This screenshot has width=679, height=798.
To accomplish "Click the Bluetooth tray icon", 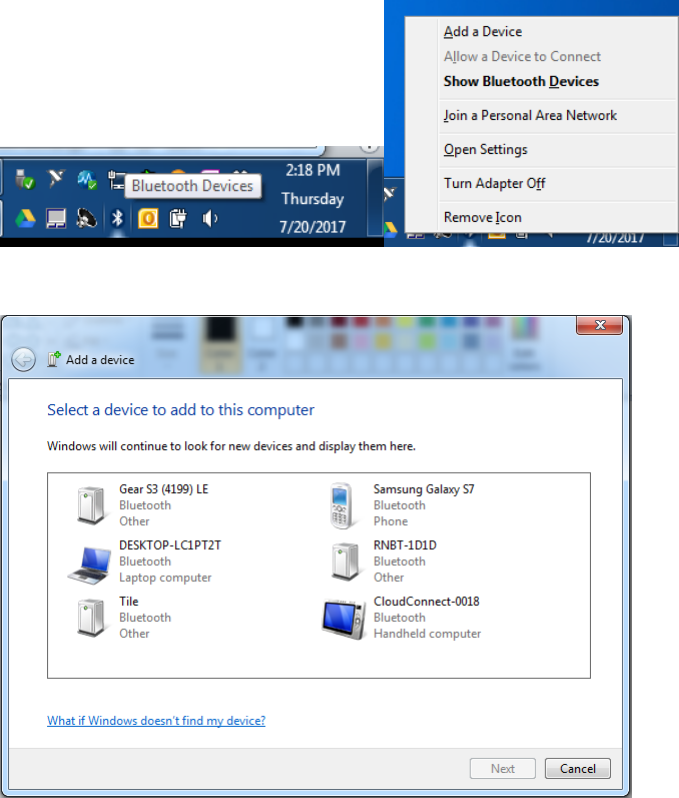I will pos(118,218).
